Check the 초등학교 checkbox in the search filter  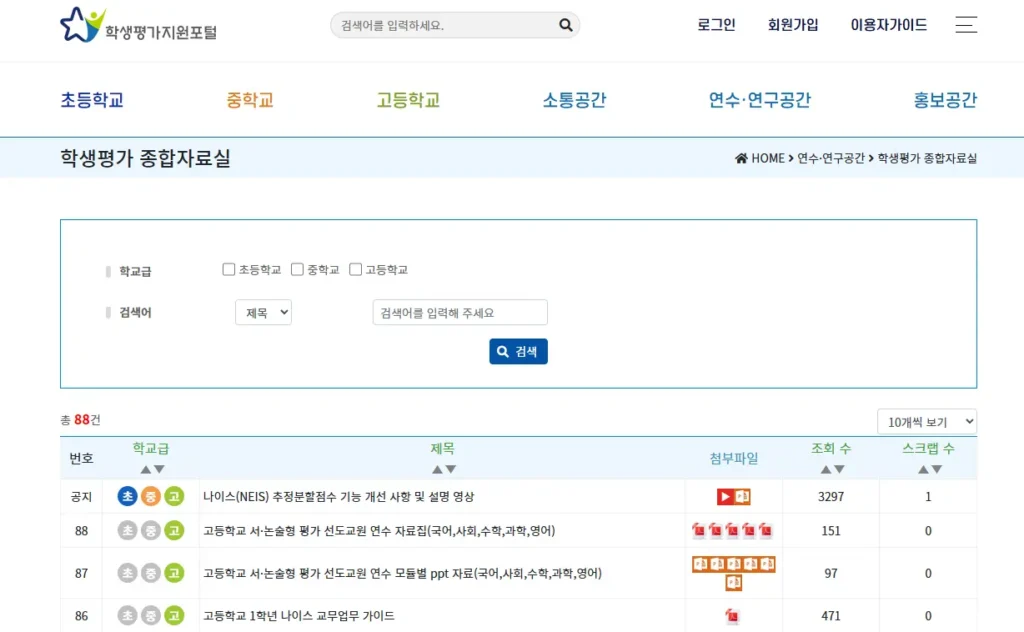pyautogui.click(x=228, y=268)
